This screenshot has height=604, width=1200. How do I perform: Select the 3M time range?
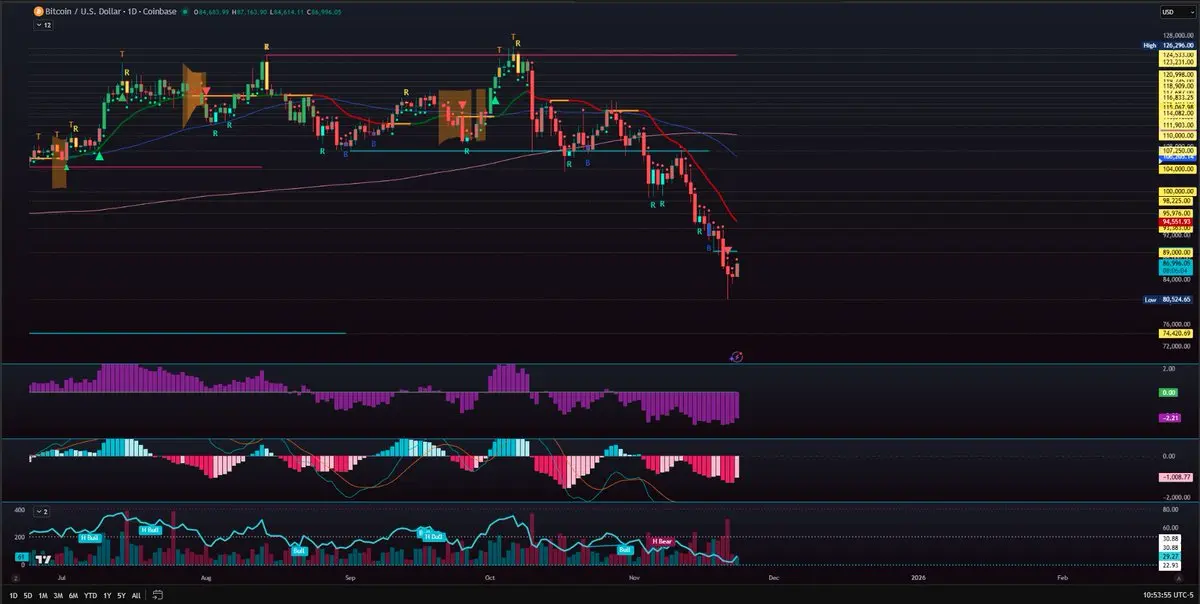58,595
